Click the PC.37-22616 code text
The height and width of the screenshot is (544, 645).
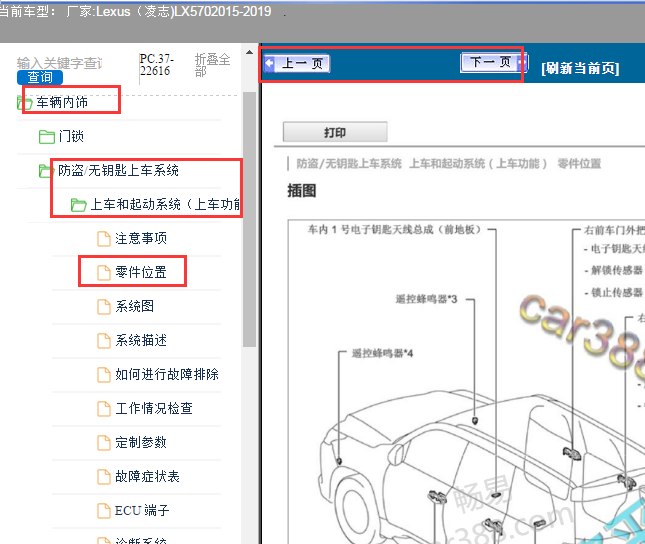(157, 65)
